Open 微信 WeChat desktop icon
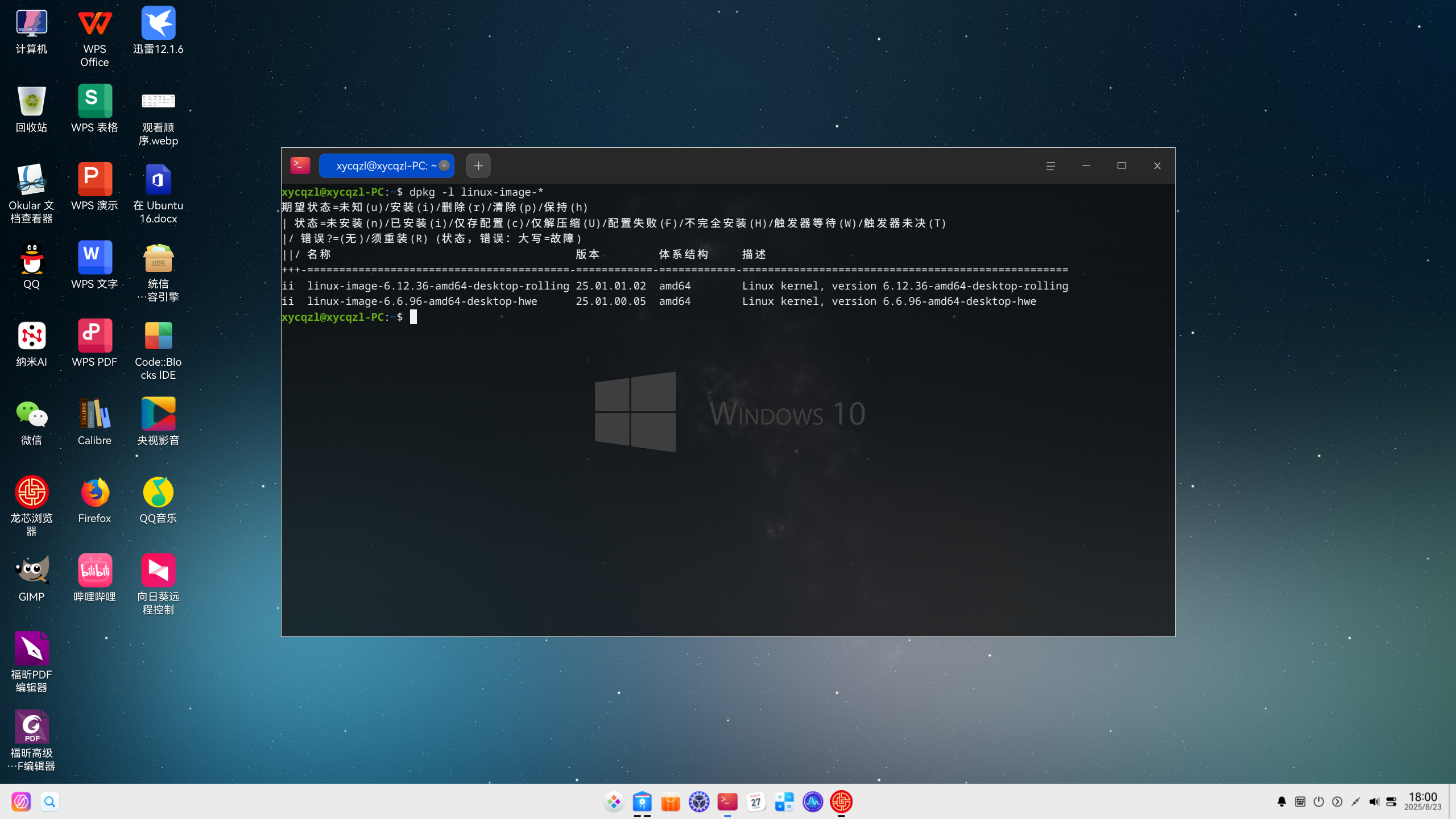 point(31,422)
